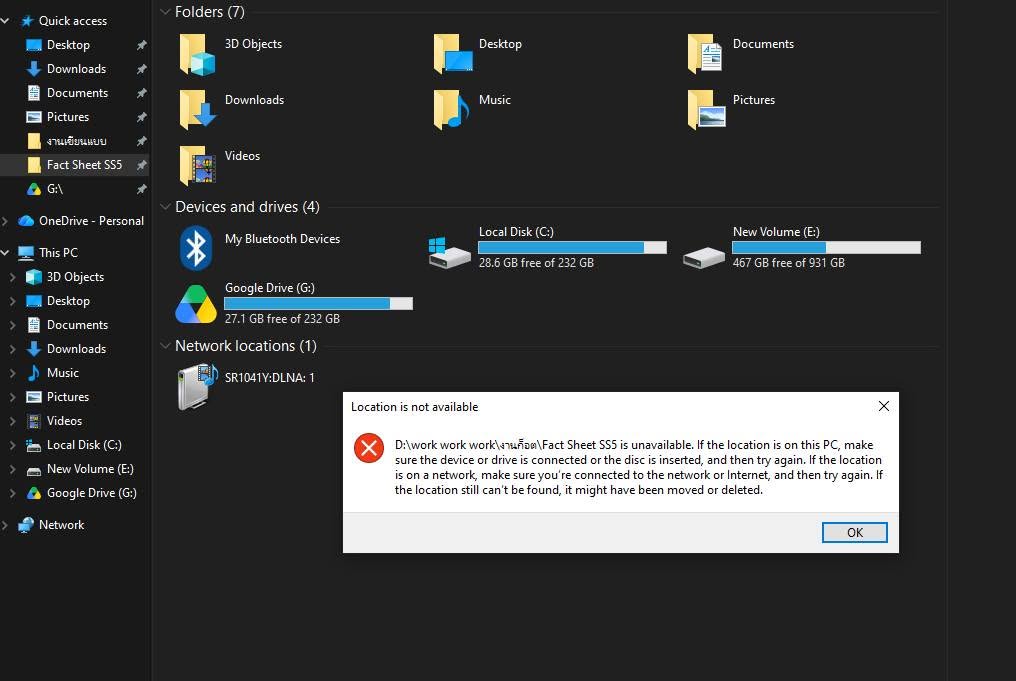
Task: Open the SR1041Y:DLNA network device icon
Action: tap(197, 387)
